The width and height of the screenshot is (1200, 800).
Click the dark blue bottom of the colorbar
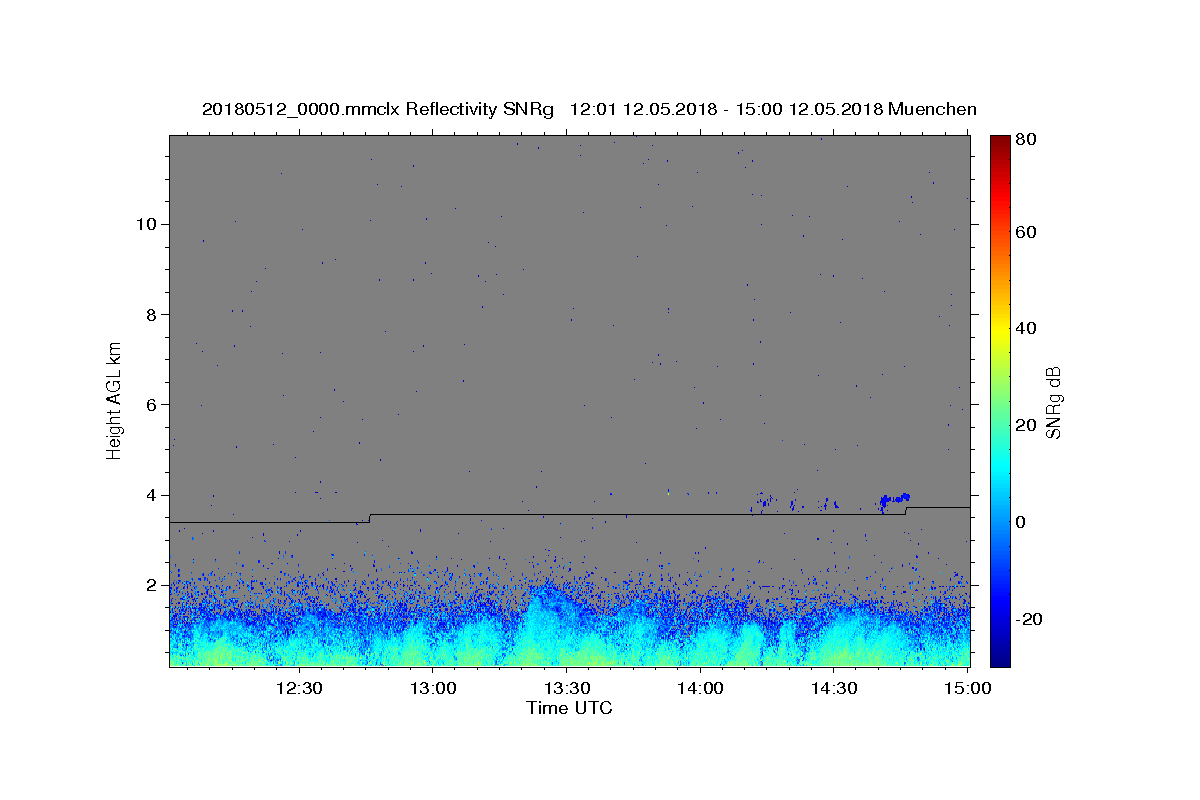click(x=1000, y=658)
